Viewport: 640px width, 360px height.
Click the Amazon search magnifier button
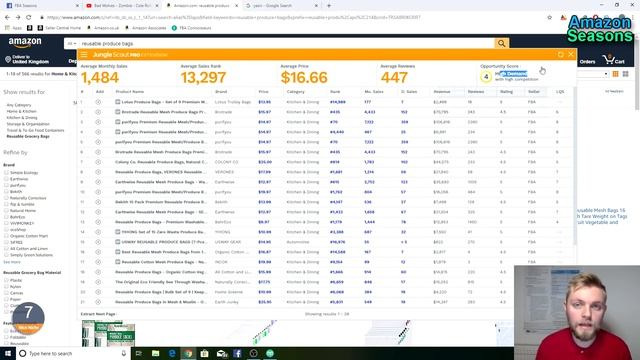502,43
